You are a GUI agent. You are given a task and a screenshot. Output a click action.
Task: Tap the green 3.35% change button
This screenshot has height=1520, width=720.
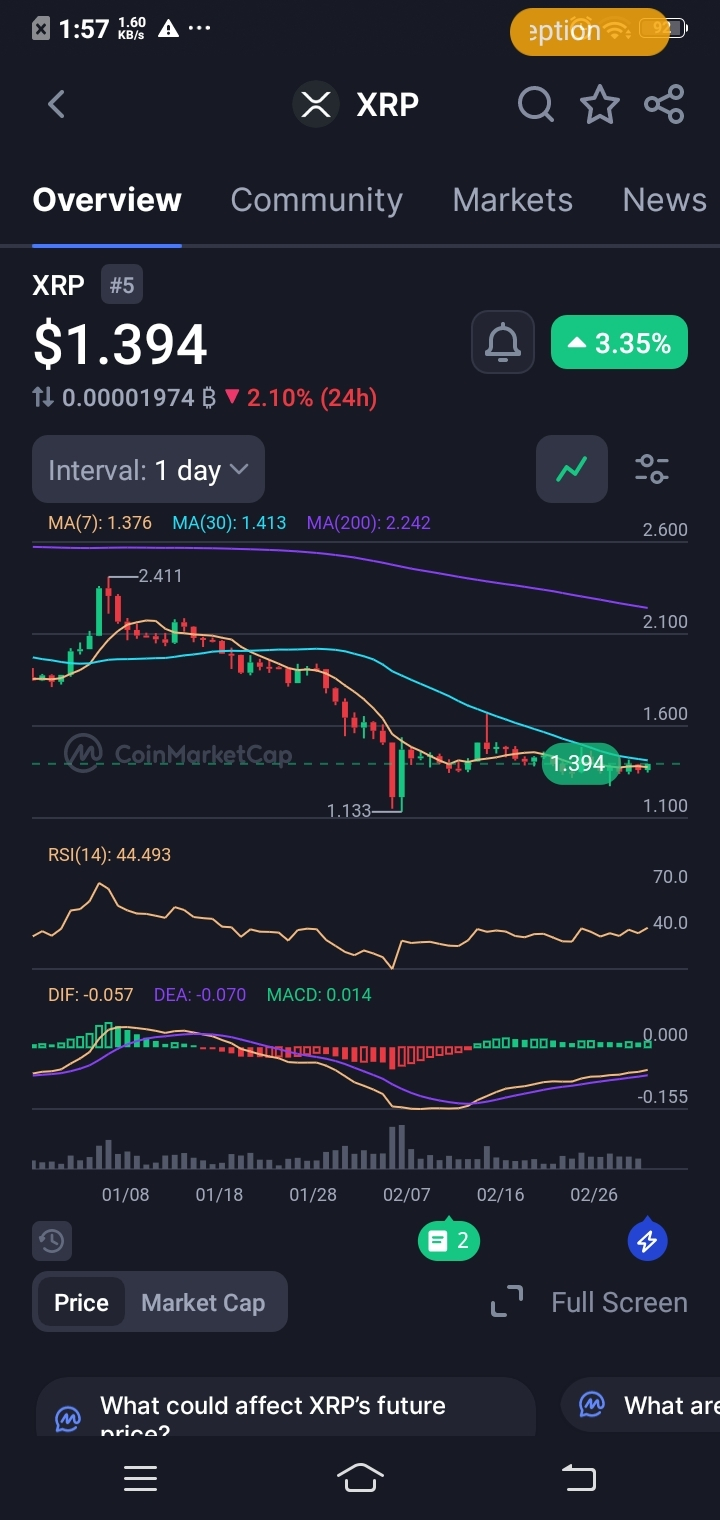pyautogui.click(x=619, y=344)
